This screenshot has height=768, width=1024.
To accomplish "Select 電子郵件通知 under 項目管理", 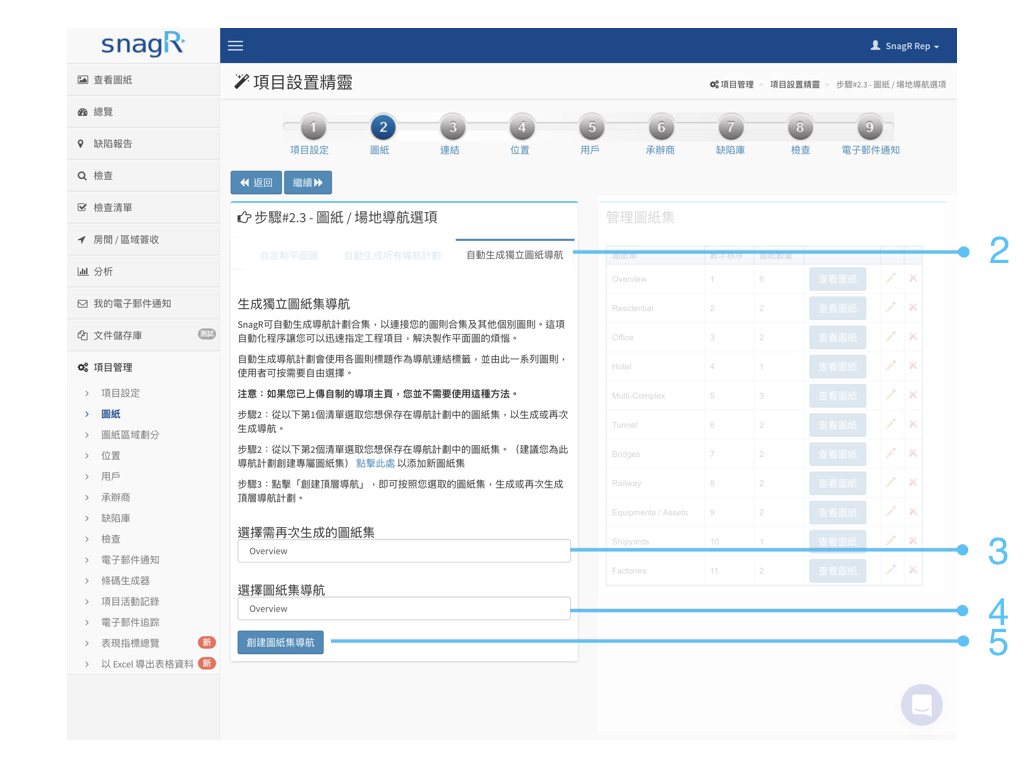I will pyautogui.click(x=130, y=560).
